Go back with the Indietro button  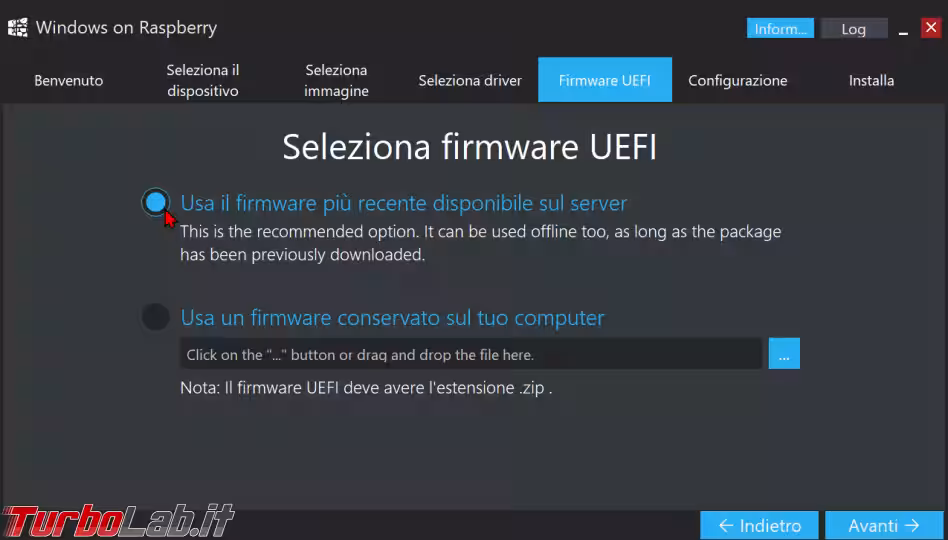click(x=759, y=525)
